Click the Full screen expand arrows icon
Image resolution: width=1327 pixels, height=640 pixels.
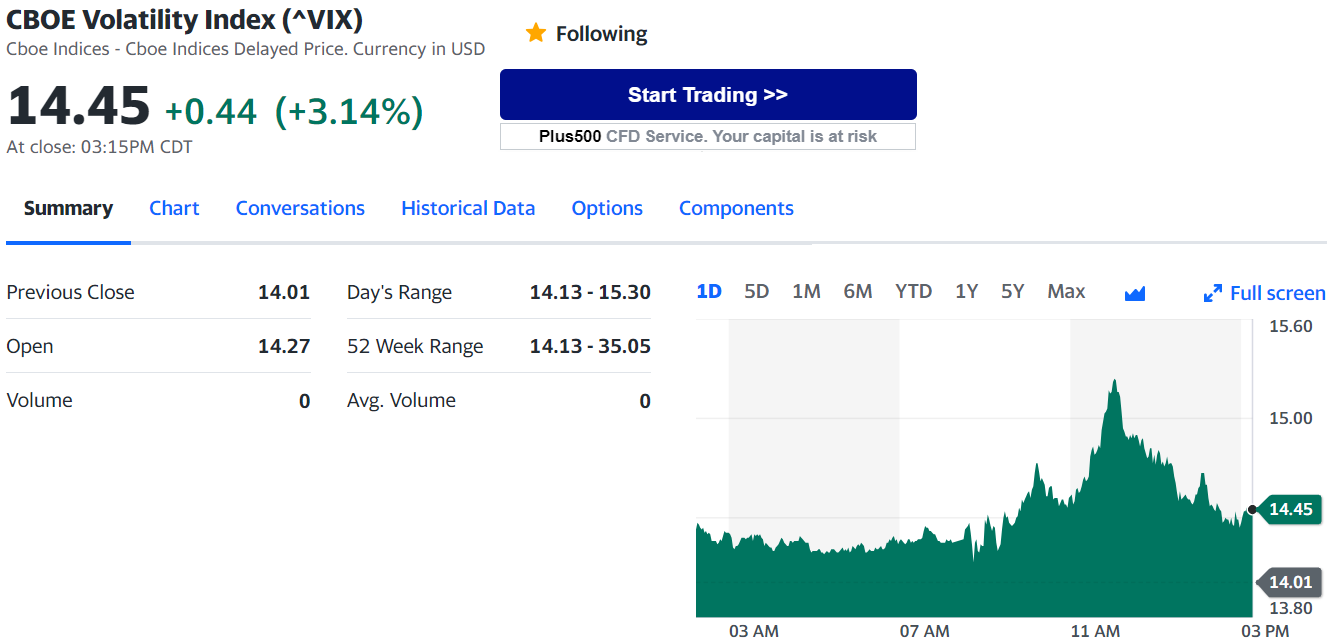pyautogui.click(x=1213, y=293)
